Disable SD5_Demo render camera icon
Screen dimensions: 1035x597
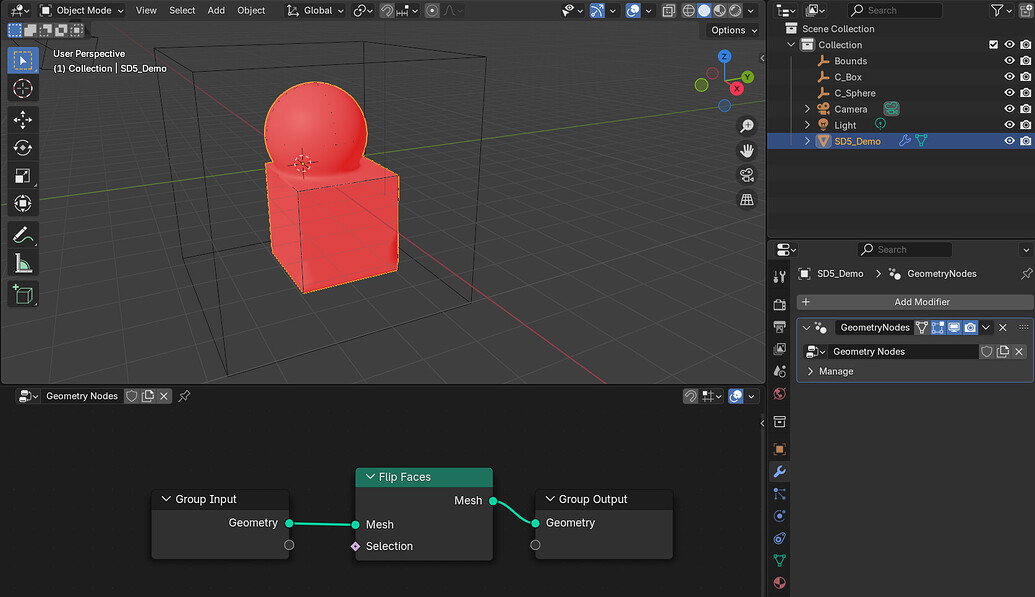(x=1026, y=141)
